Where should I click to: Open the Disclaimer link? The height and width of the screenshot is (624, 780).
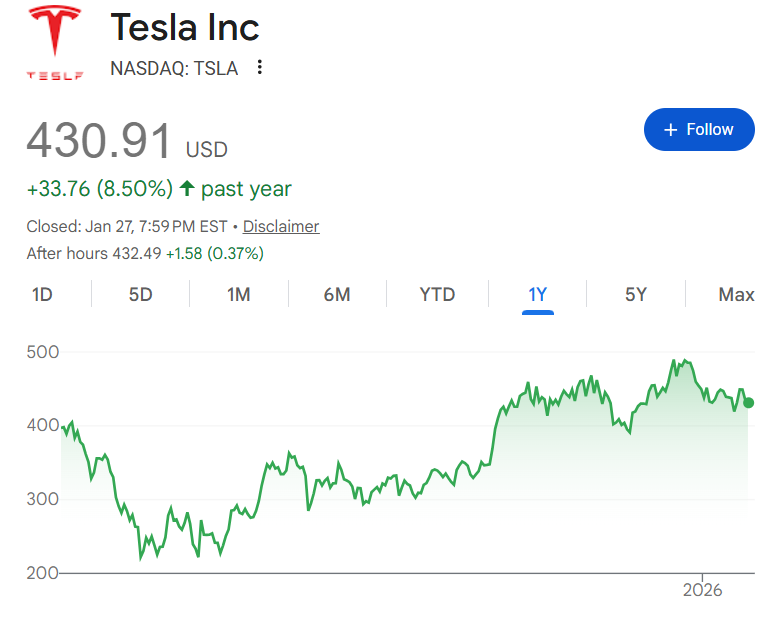coord(281,226)
